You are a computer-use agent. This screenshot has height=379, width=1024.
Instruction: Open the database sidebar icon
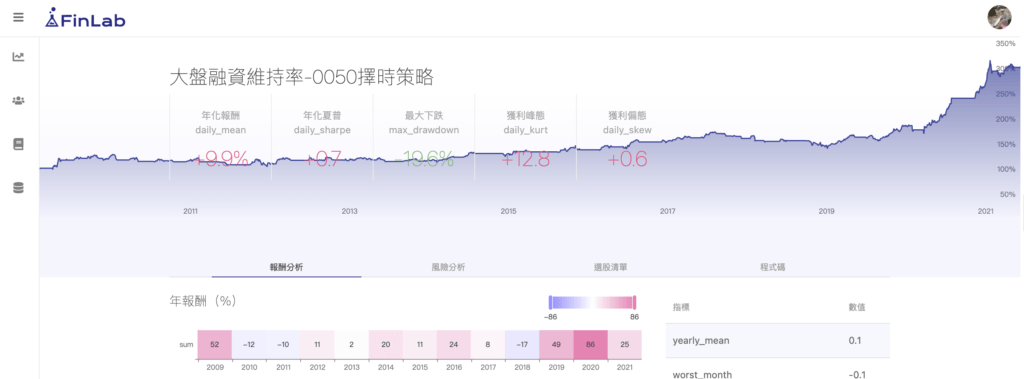tap(18, 188)
